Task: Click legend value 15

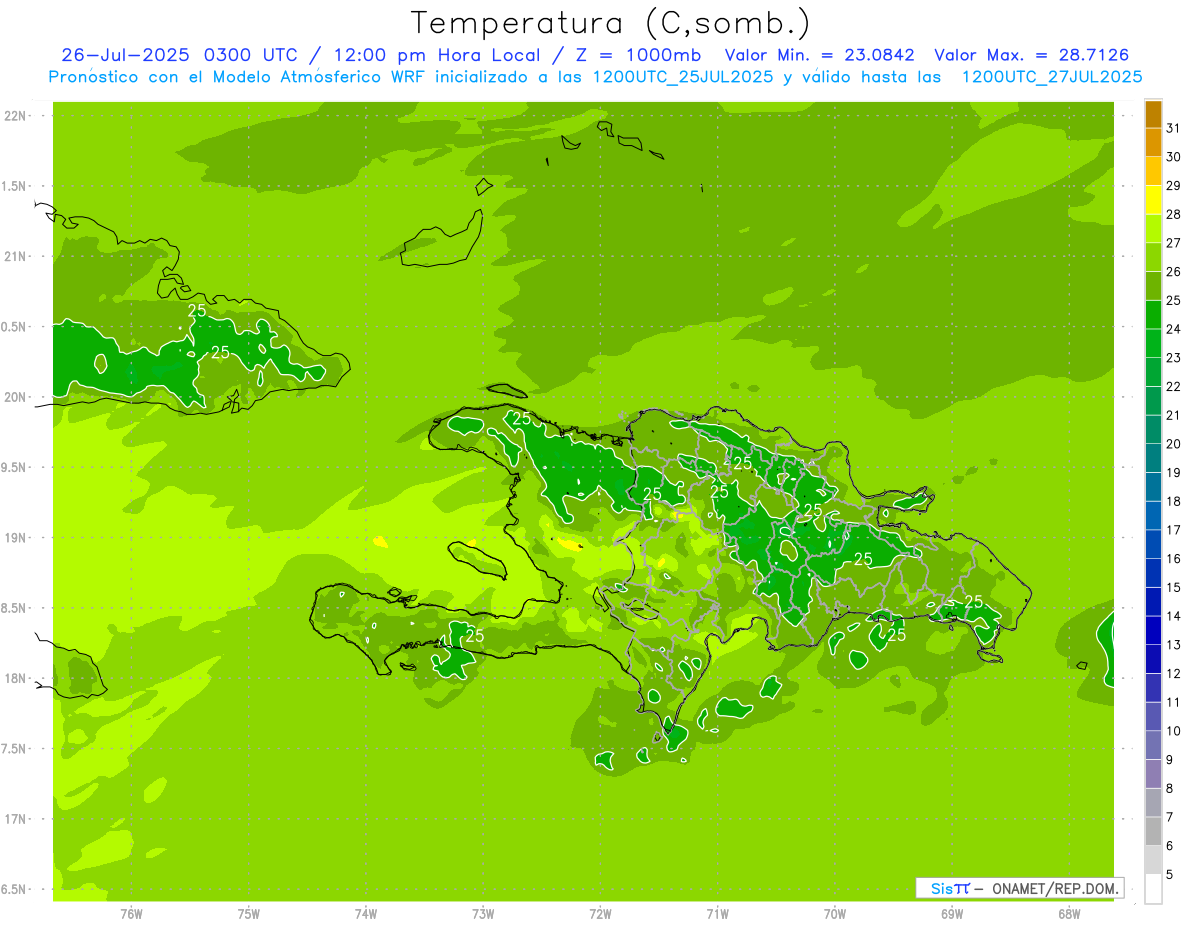Action: [x=1174, y=587]
